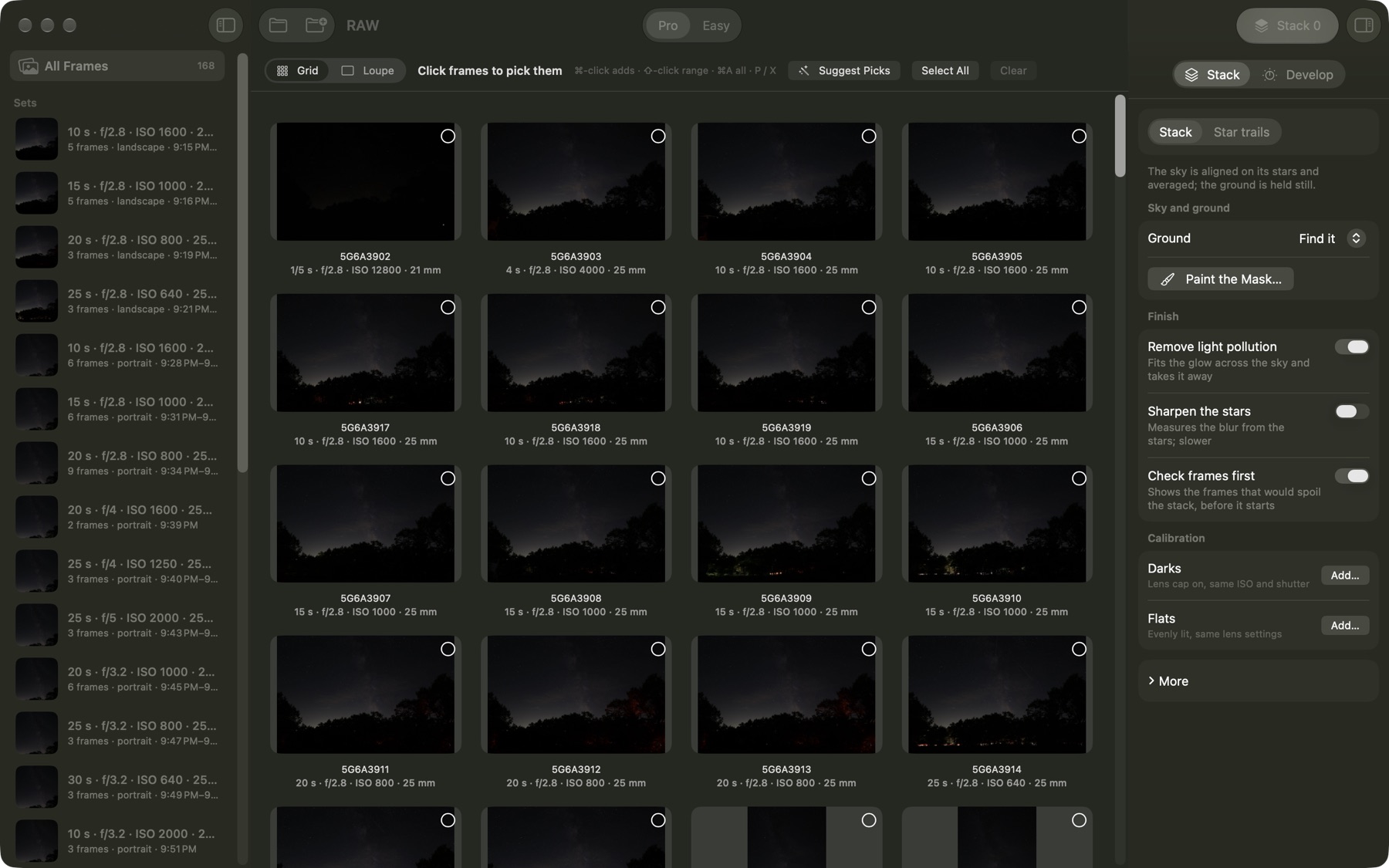Switch to Pro mode
The height and width of the screenshot is (868, 1389).
667,25
